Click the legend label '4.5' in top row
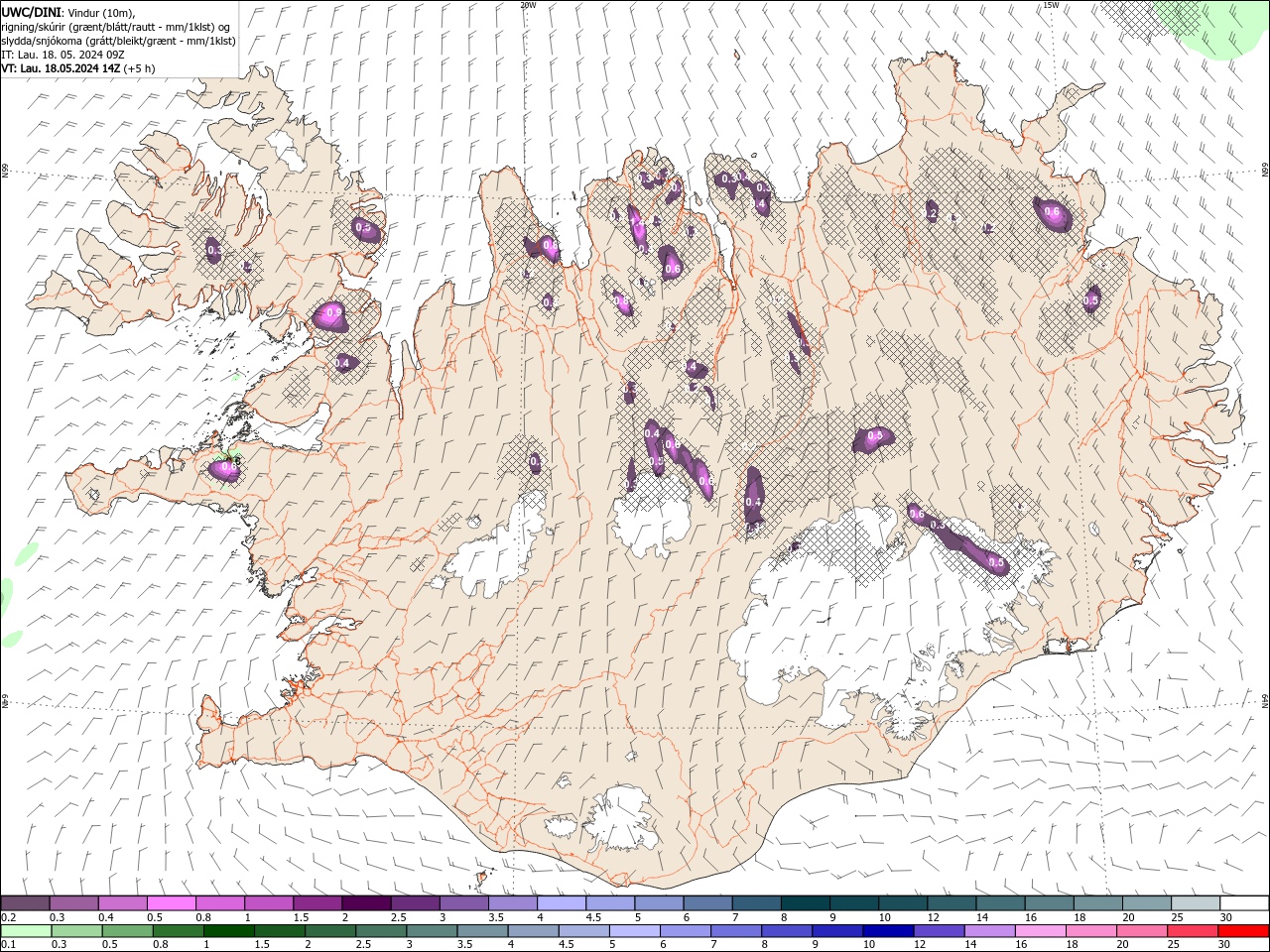This screenshot has width=1270, height=952. pos(593,917)
